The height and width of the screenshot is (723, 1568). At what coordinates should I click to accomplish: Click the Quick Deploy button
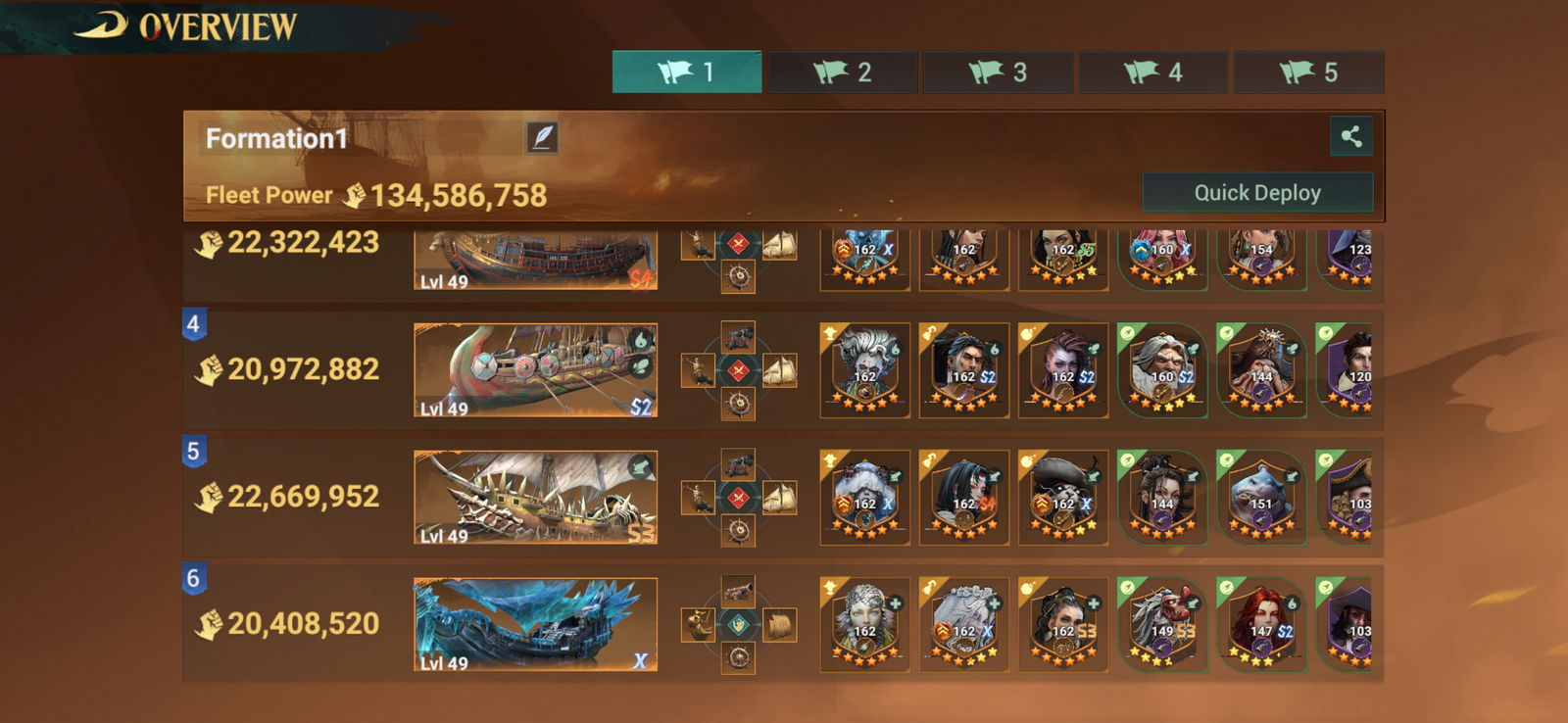pyautogui.click(x=1257, y=192)
